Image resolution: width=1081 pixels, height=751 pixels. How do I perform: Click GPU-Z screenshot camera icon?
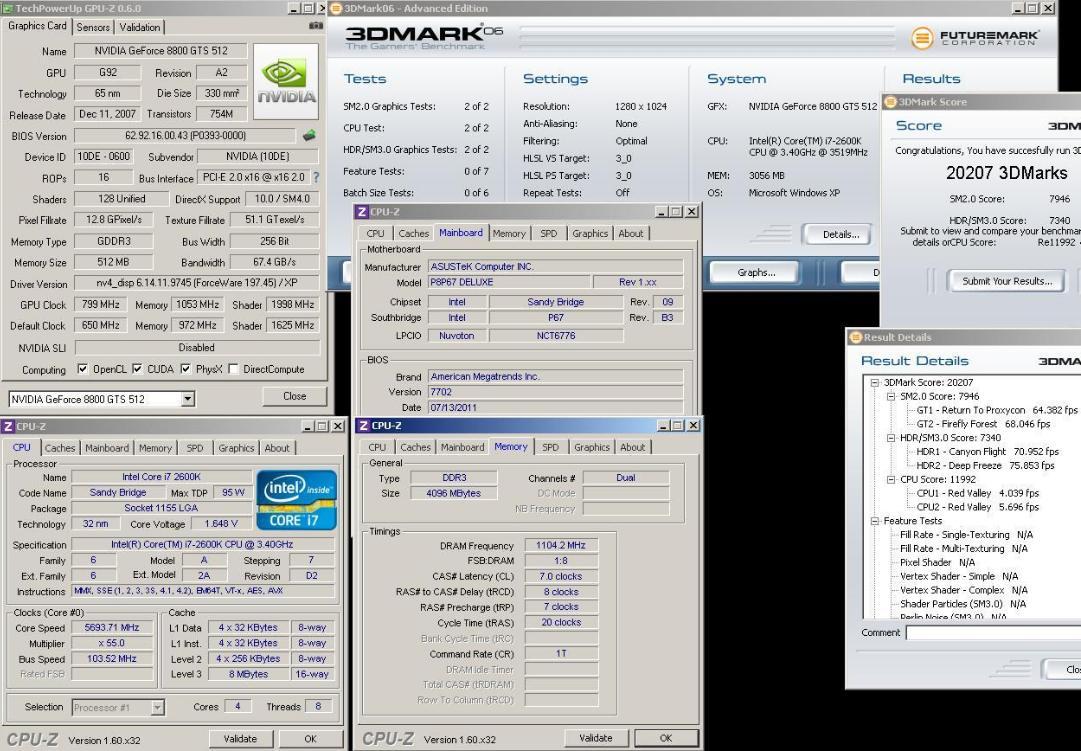pos(316,26)
